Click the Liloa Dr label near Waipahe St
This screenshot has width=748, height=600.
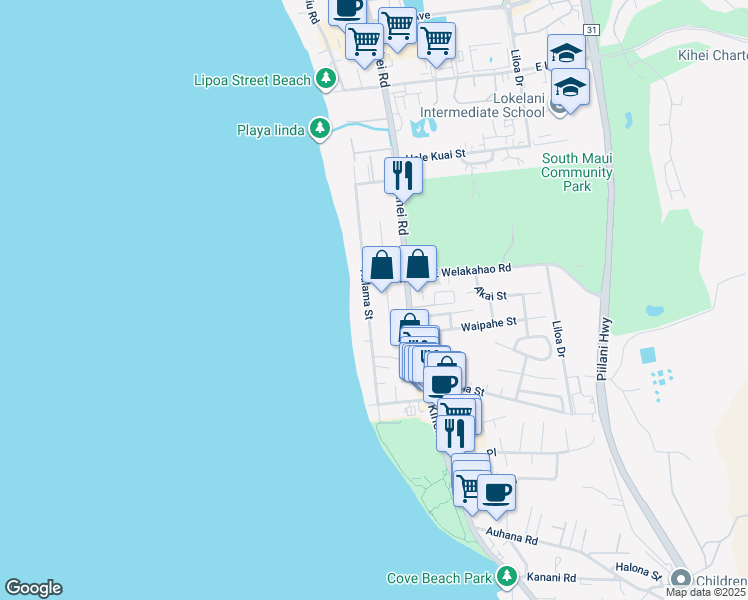(x=559, y=339)
